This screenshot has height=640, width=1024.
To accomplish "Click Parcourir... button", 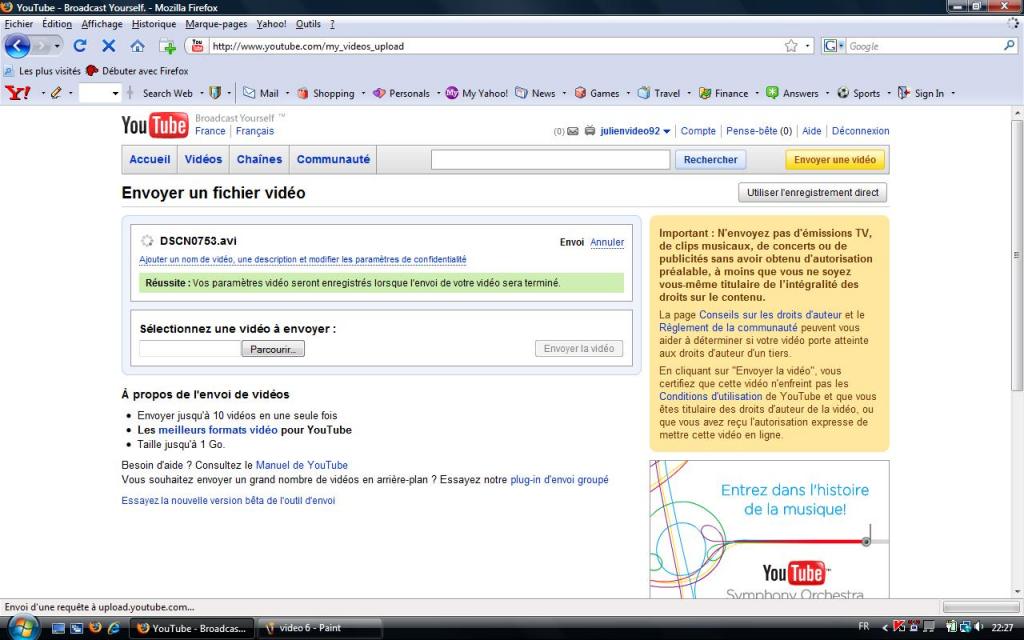I will coord(273,349).
